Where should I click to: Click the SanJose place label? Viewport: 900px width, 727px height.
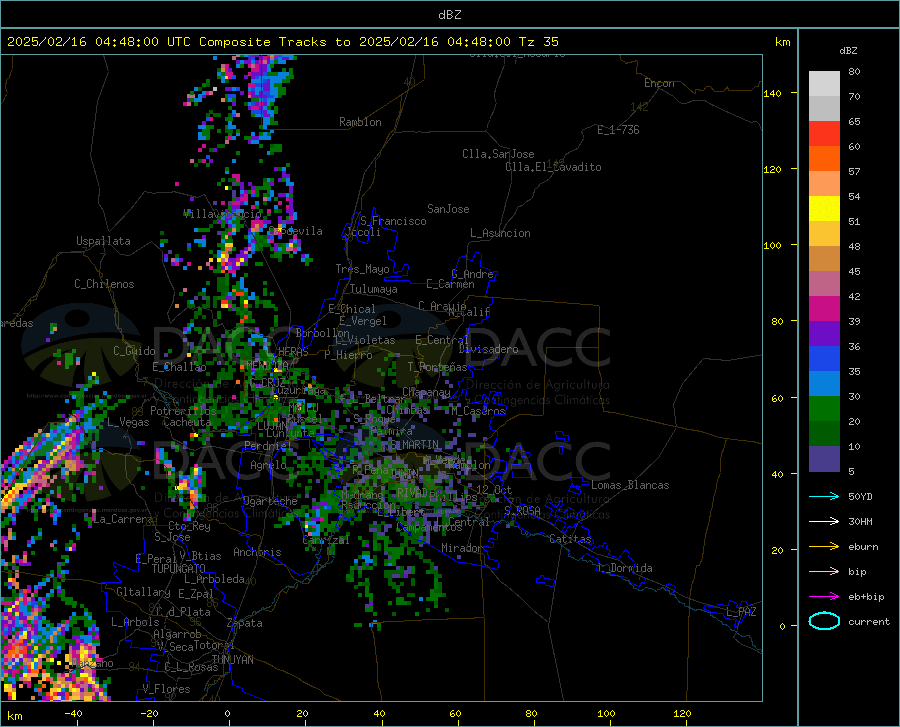click(x=448, y=209)
